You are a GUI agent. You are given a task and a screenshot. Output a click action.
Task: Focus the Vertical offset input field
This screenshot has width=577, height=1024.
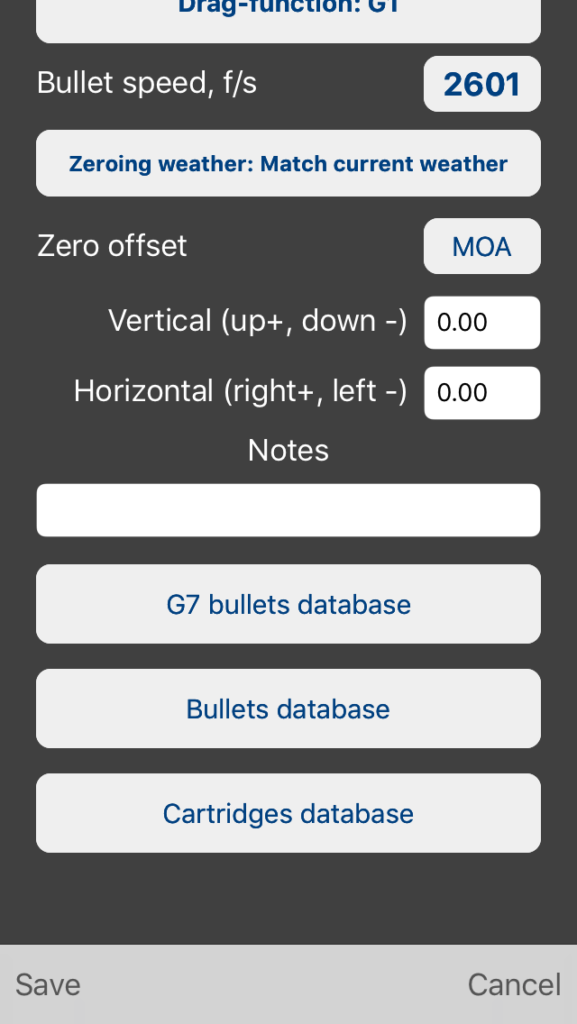pyautogui.click(x=482, y=323)
